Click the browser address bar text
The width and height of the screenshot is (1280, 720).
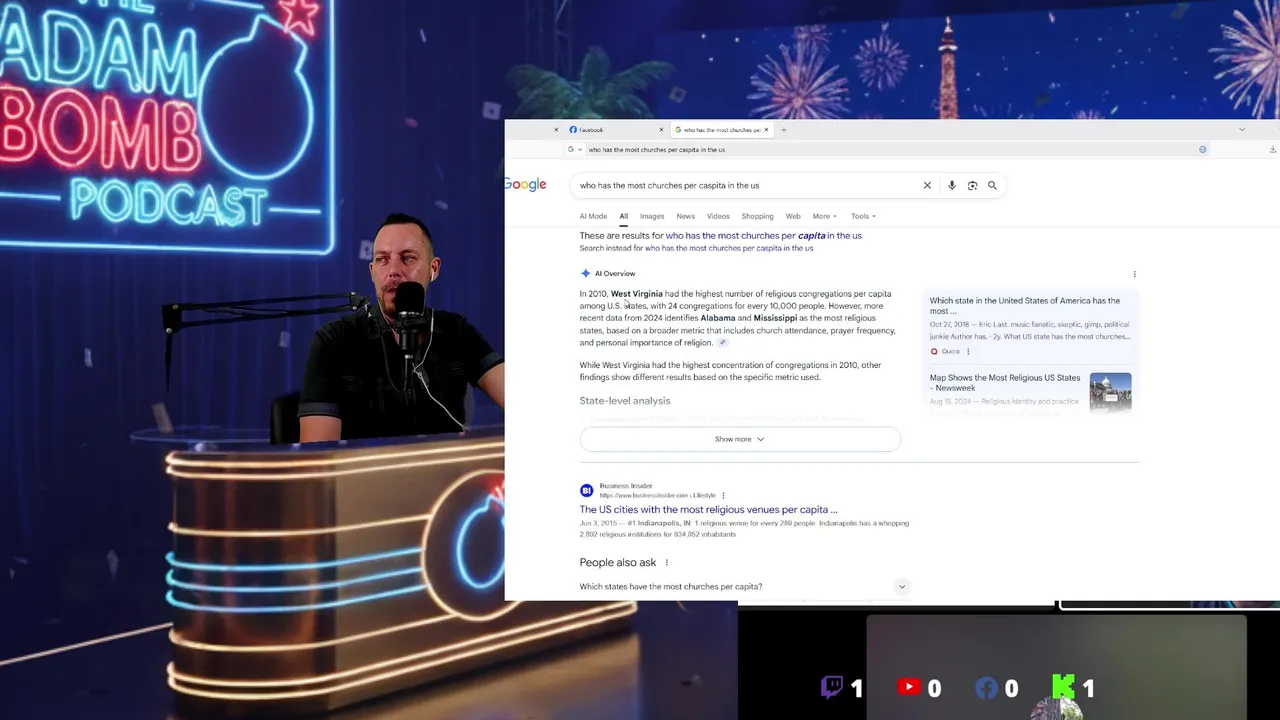click(x=656, y=150)
